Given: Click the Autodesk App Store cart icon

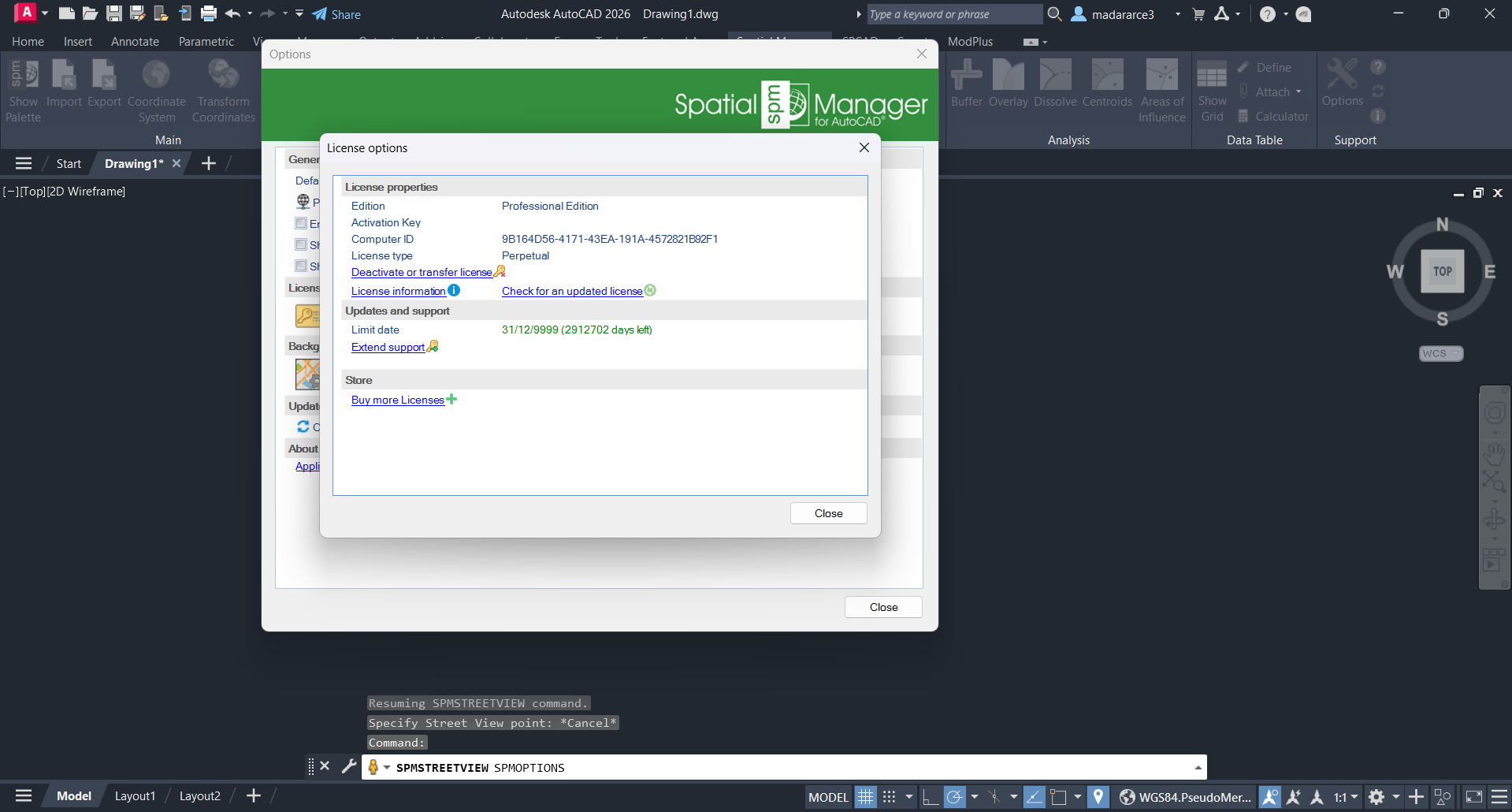Looking at the screenshot, I should [x=1198, y=14].
